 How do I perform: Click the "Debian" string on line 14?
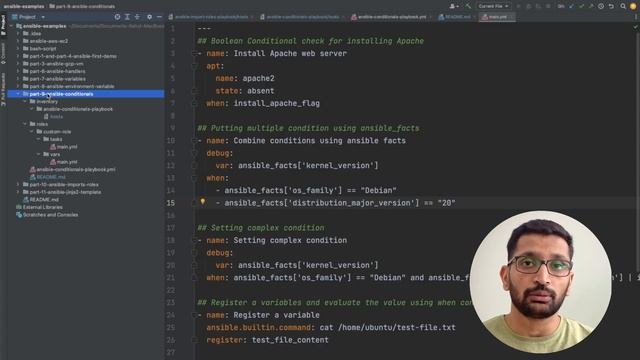[x=378, y=190]
